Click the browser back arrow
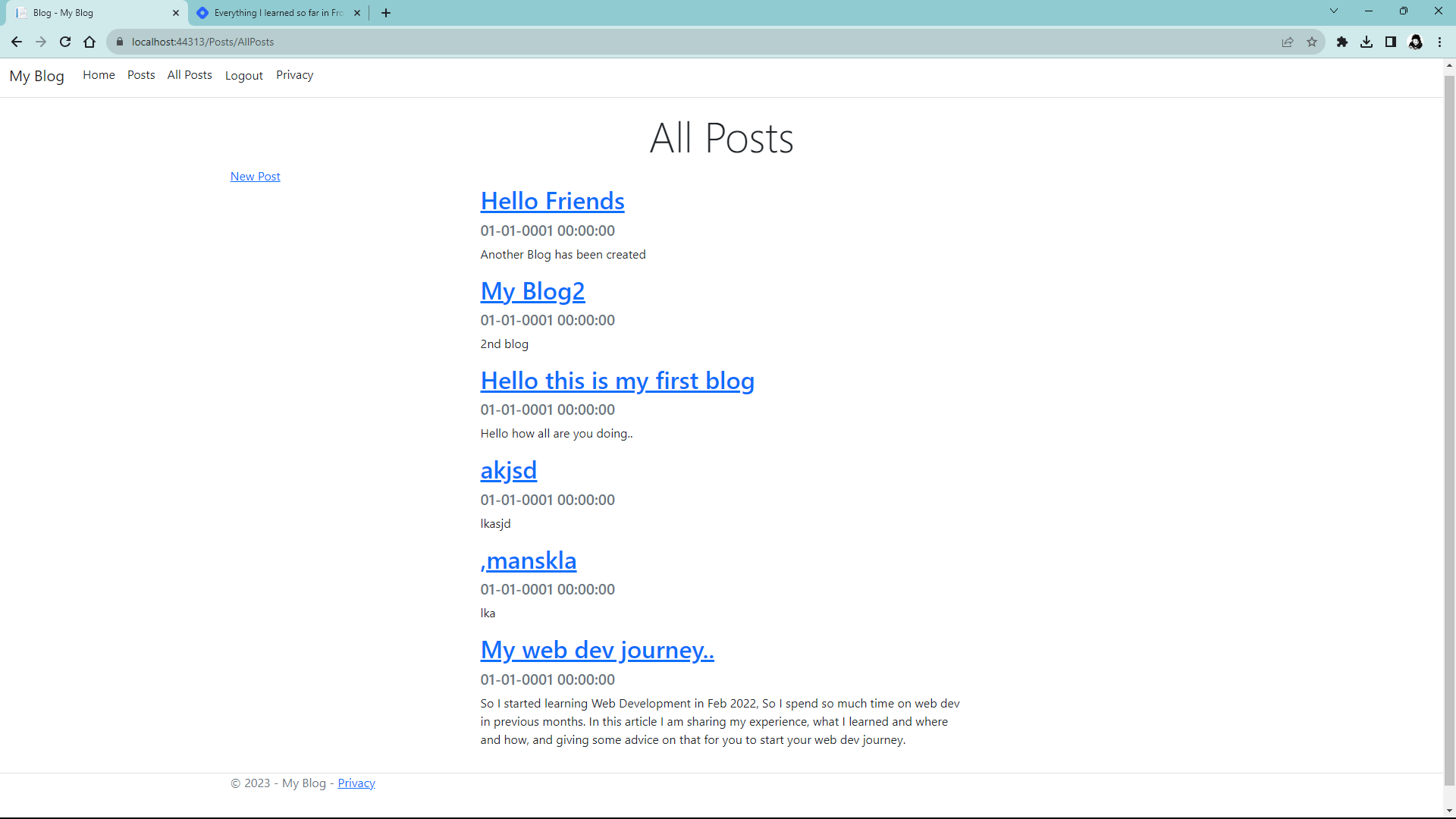The image size is (1456, 819). (x=17, y=42)
